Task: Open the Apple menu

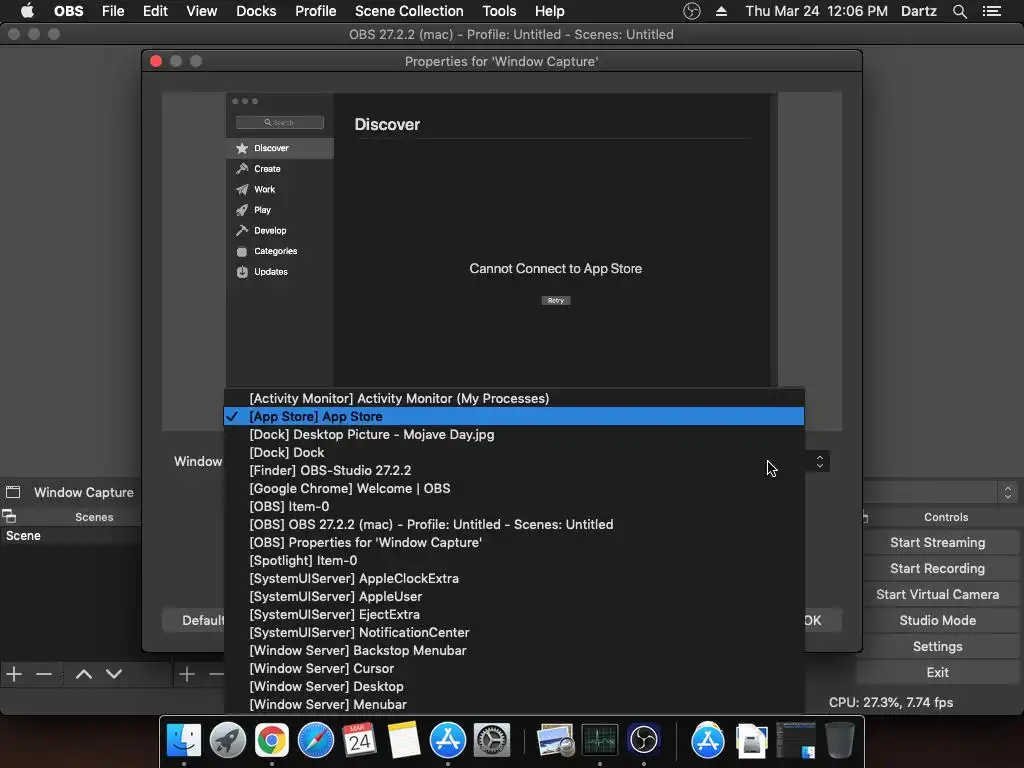Action: pos(27,10)
